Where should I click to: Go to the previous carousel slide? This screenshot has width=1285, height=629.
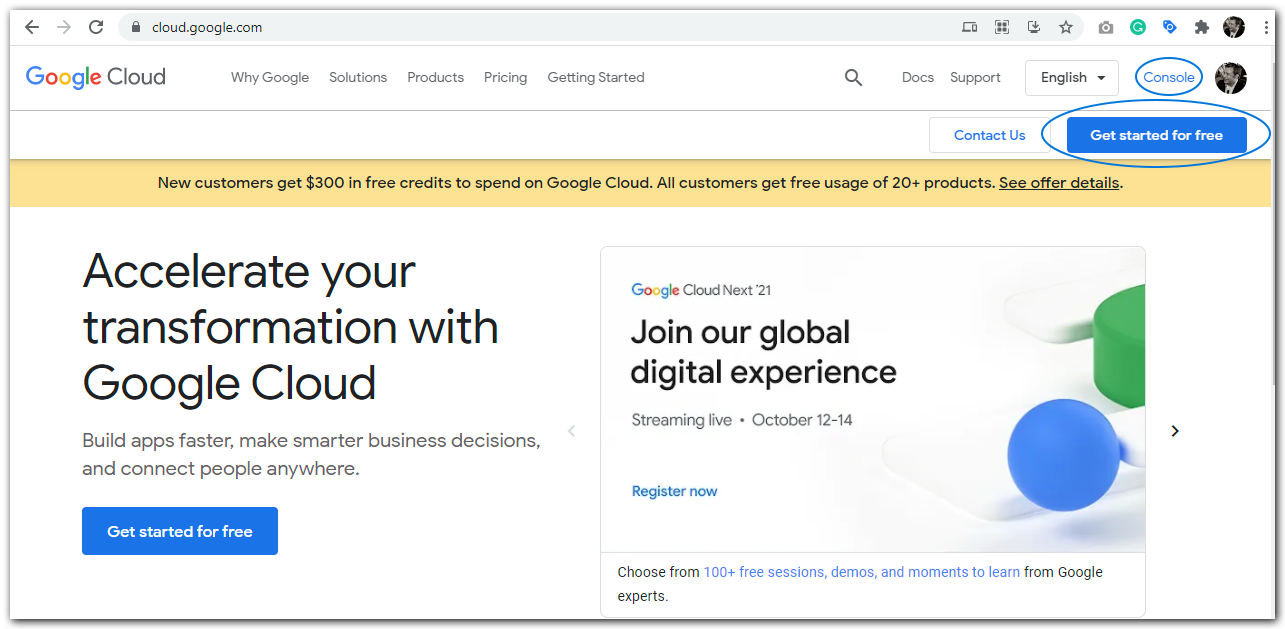point(572,431)
